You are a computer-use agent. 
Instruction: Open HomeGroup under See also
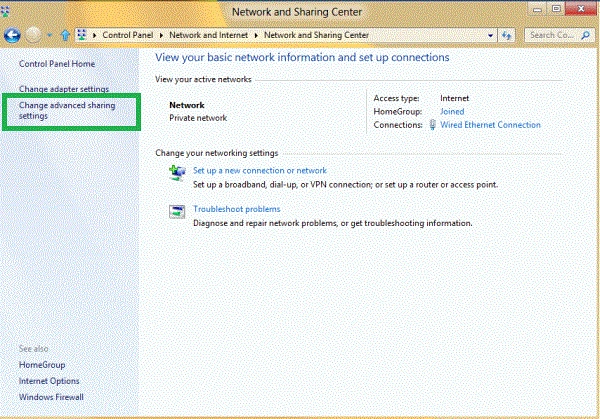(42, 365)
